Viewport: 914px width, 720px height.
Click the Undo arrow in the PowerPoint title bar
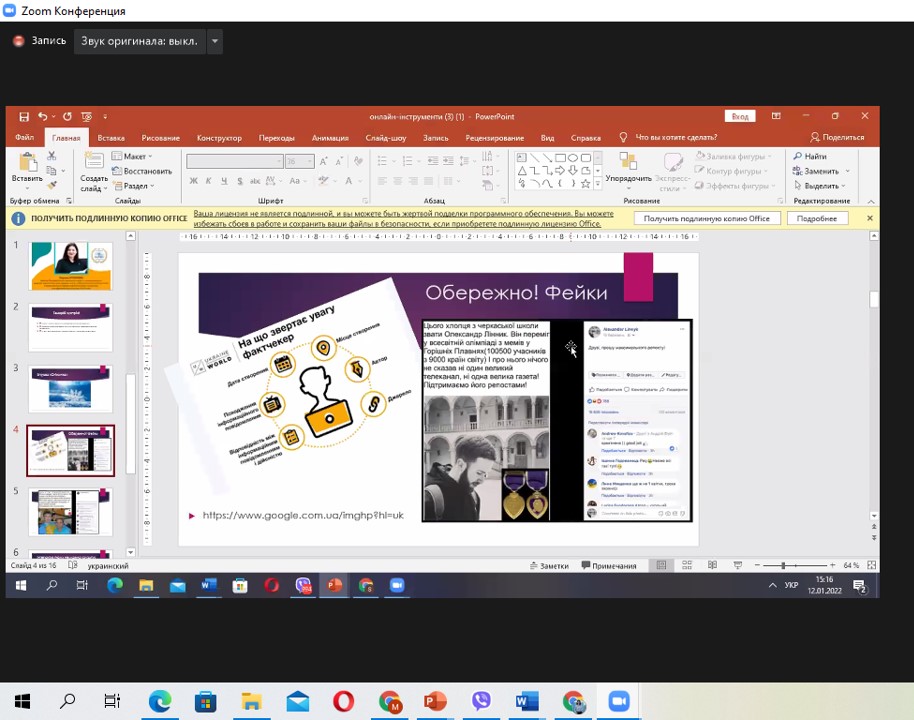point(43,116)
